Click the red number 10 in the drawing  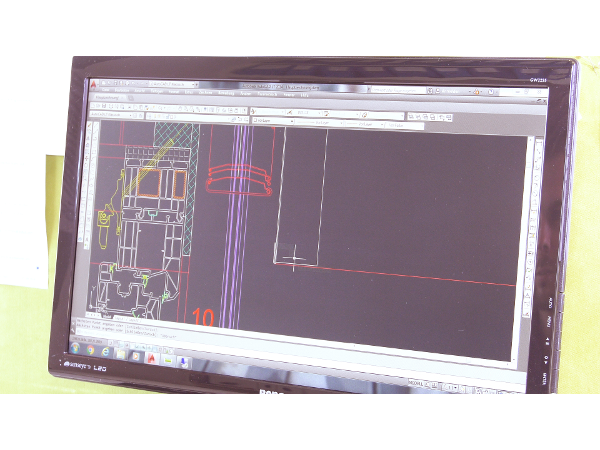click(202, 318)
